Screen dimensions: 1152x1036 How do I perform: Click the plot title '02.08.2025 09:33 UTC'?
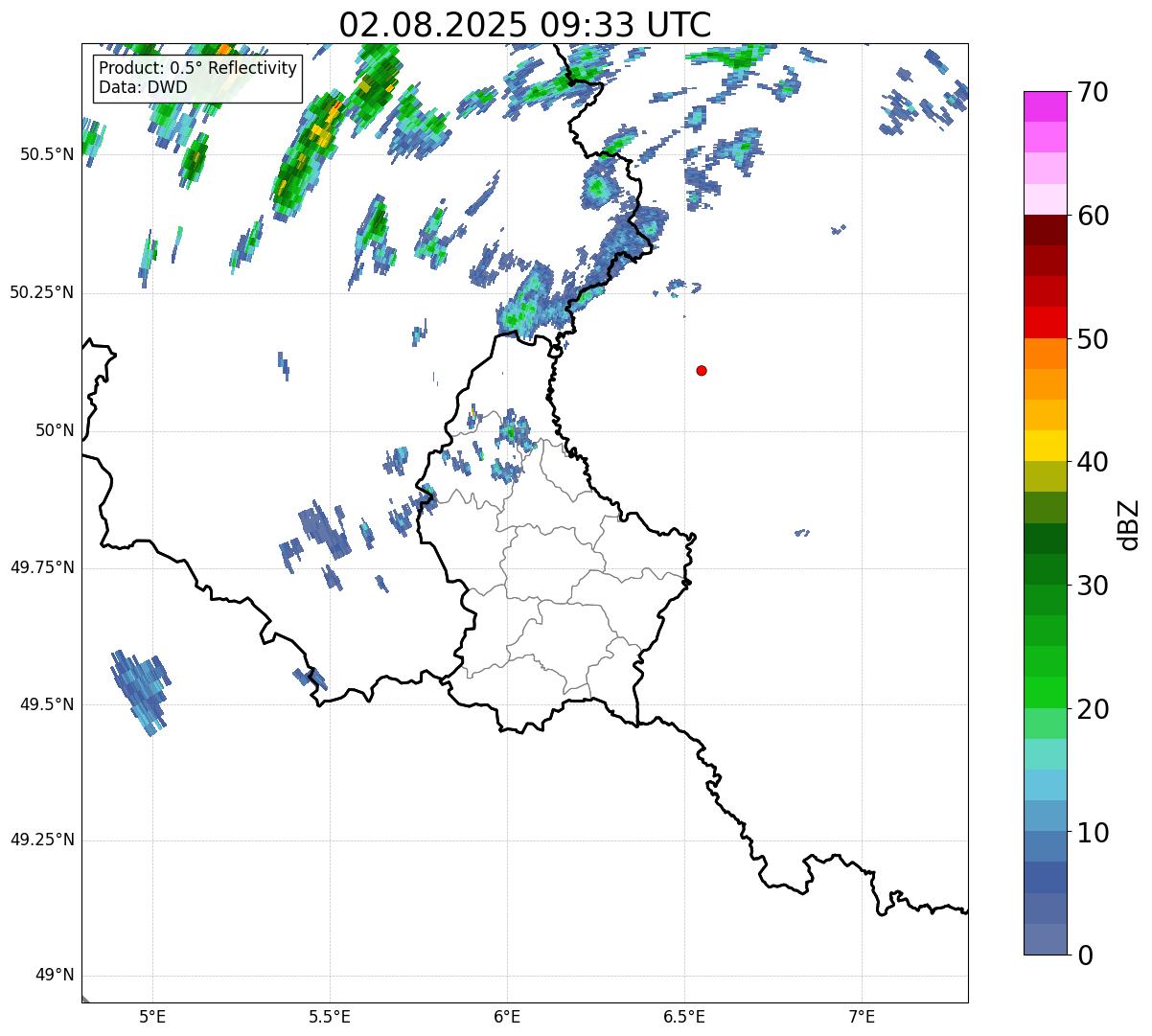click(525, 24)
